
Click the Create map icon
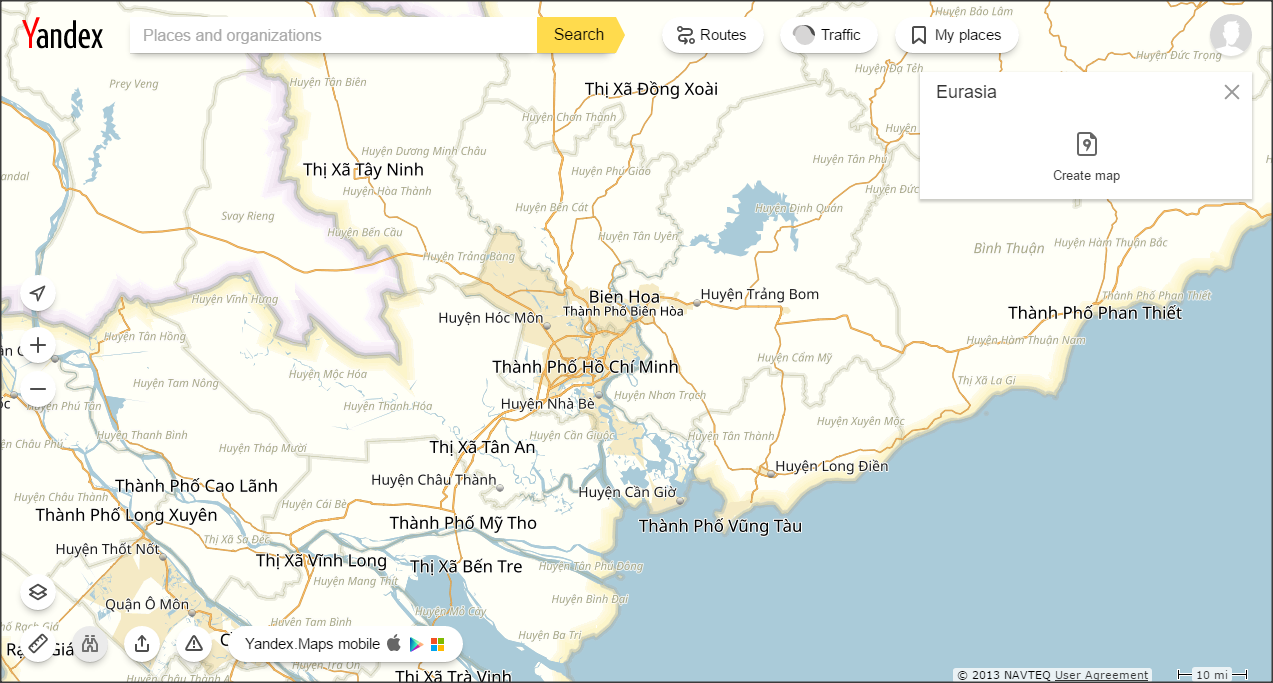[x=1086, y=145]
